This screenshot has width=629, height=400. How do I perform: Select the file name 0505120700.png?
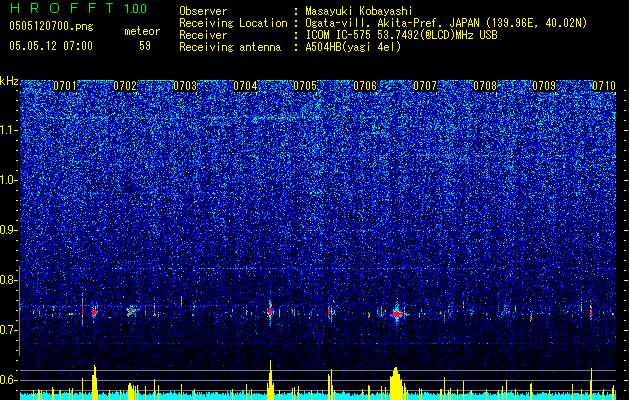51,26
